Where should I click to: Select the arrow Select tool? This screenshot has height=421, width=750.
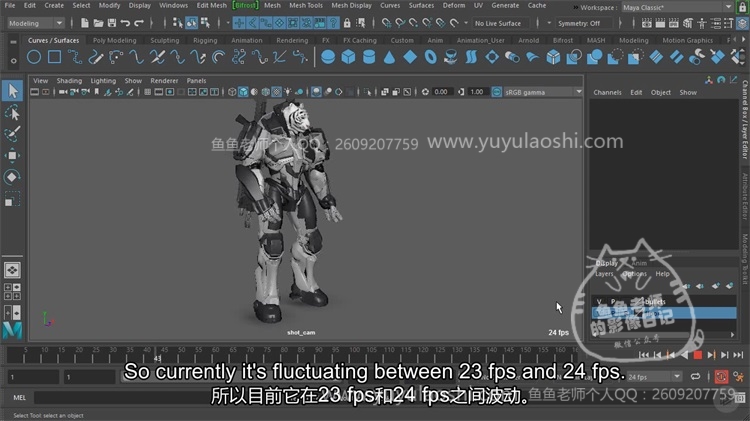pos(12,91)
